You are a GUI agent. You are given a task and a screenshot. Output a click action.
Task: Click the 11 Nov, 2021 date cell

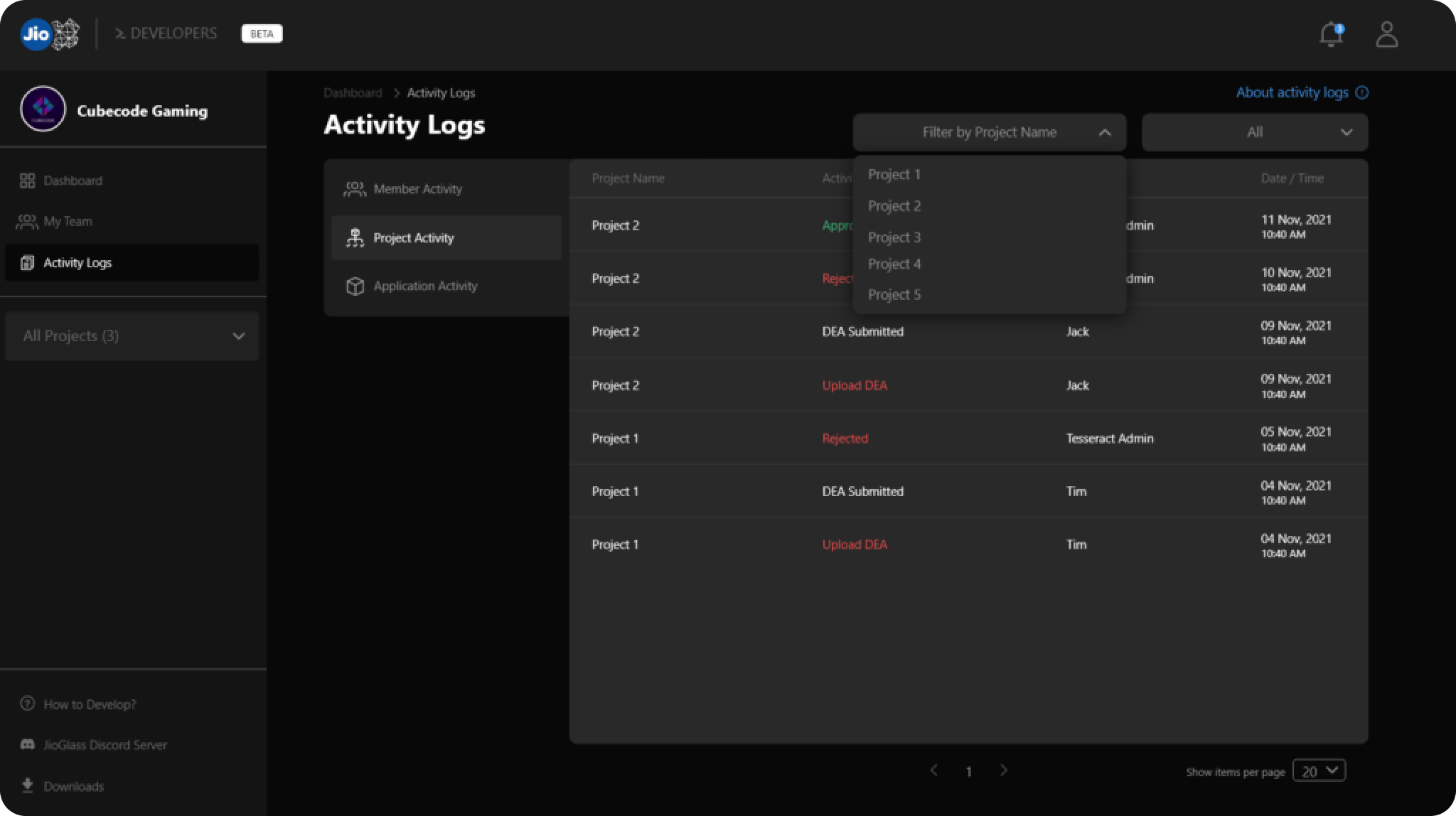pyautogui.click(x=1296, y=226)
